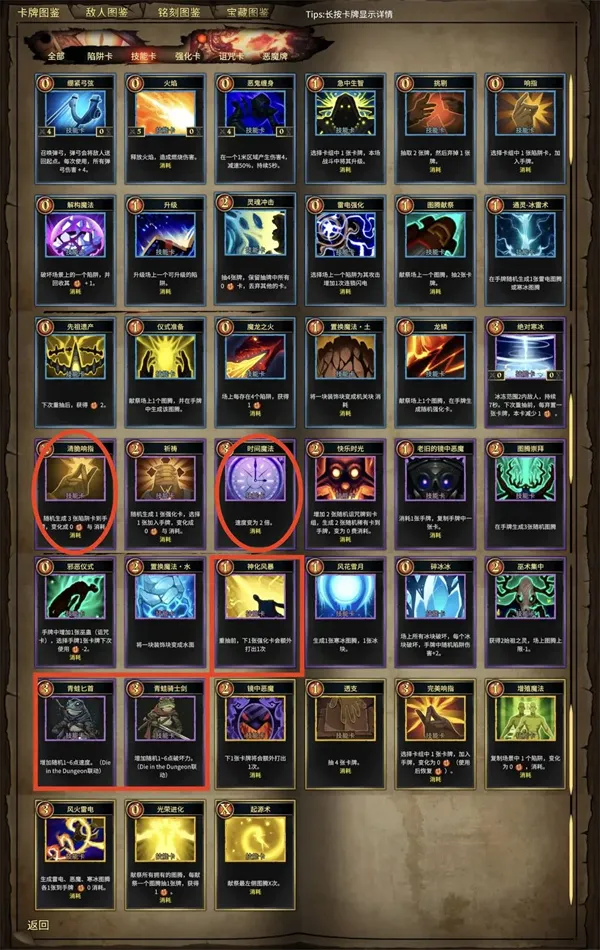Screen dimensions: 600x950
Task: Select the 老旧的镜中恶魔 card
Action: [x=435, y=493]
